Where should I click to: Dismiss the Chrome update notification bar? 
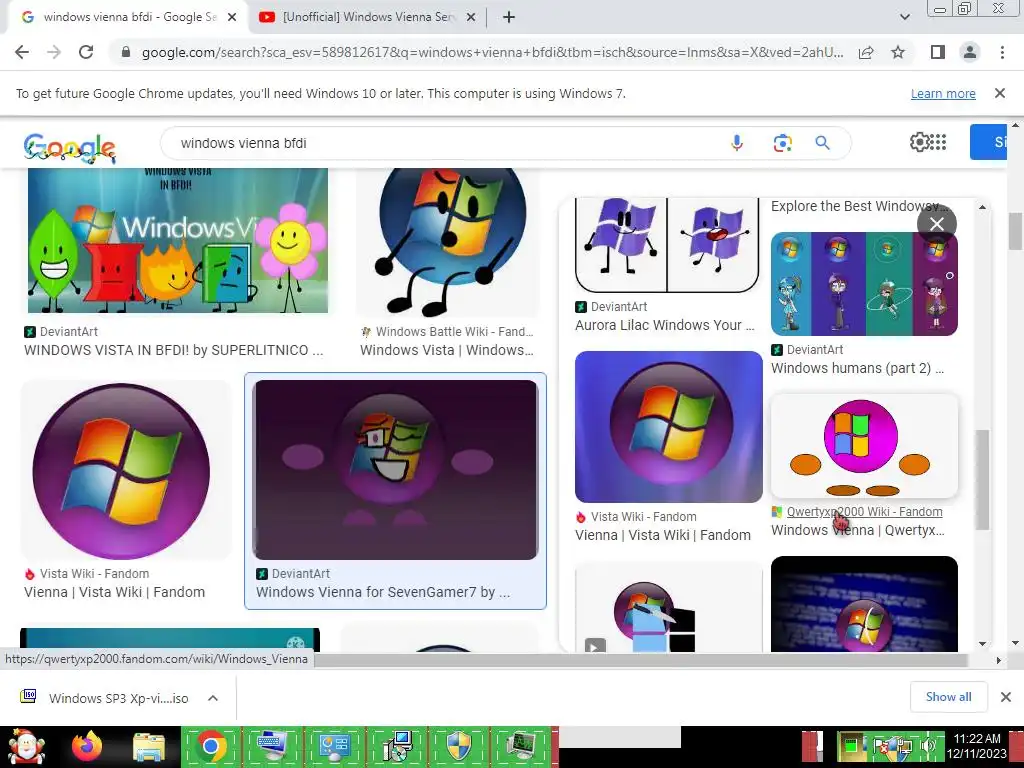(999, 93)
